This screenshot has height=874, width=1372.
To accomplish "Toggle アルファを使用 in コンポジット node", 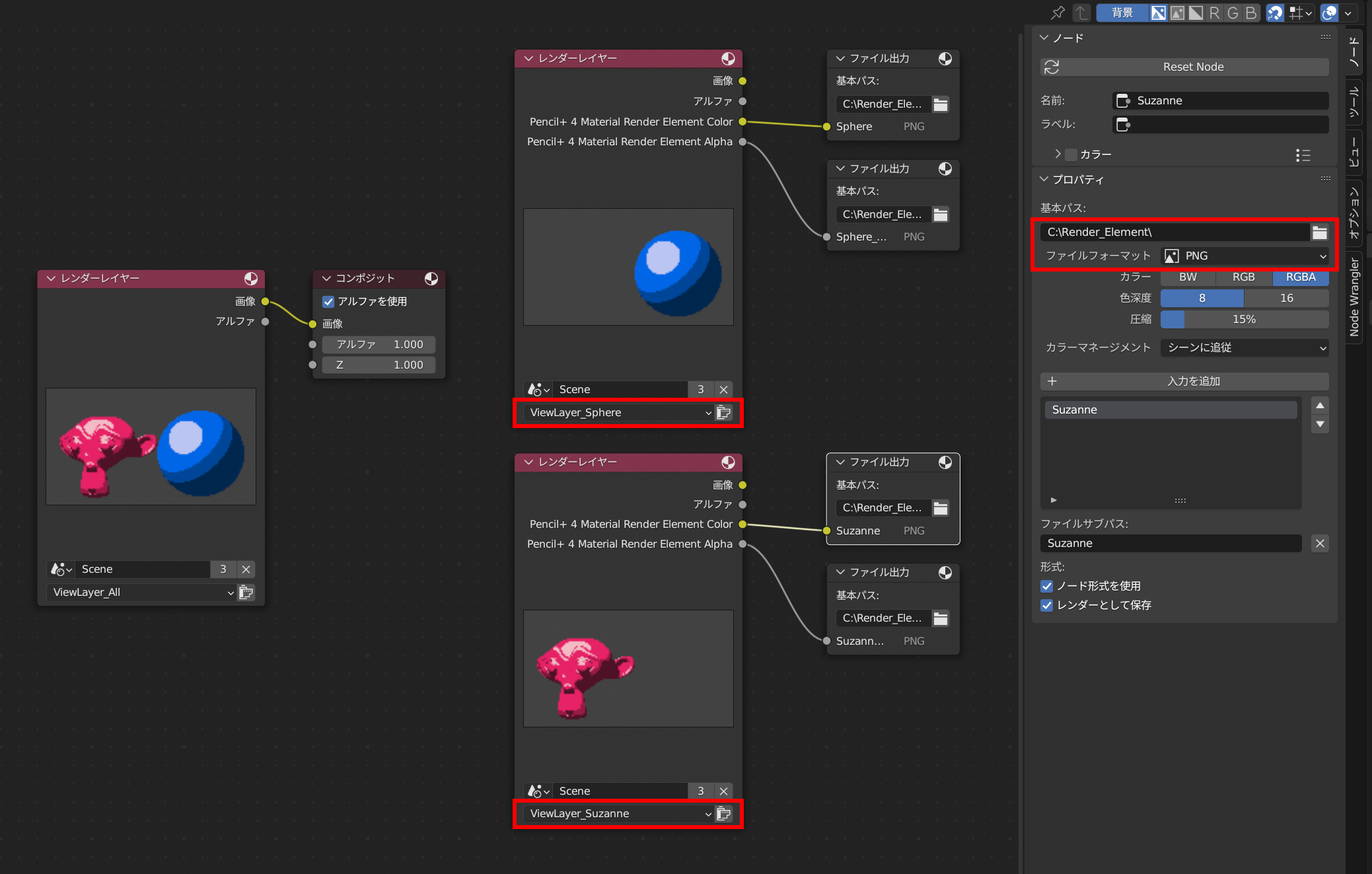I will (x=328, y=302).
